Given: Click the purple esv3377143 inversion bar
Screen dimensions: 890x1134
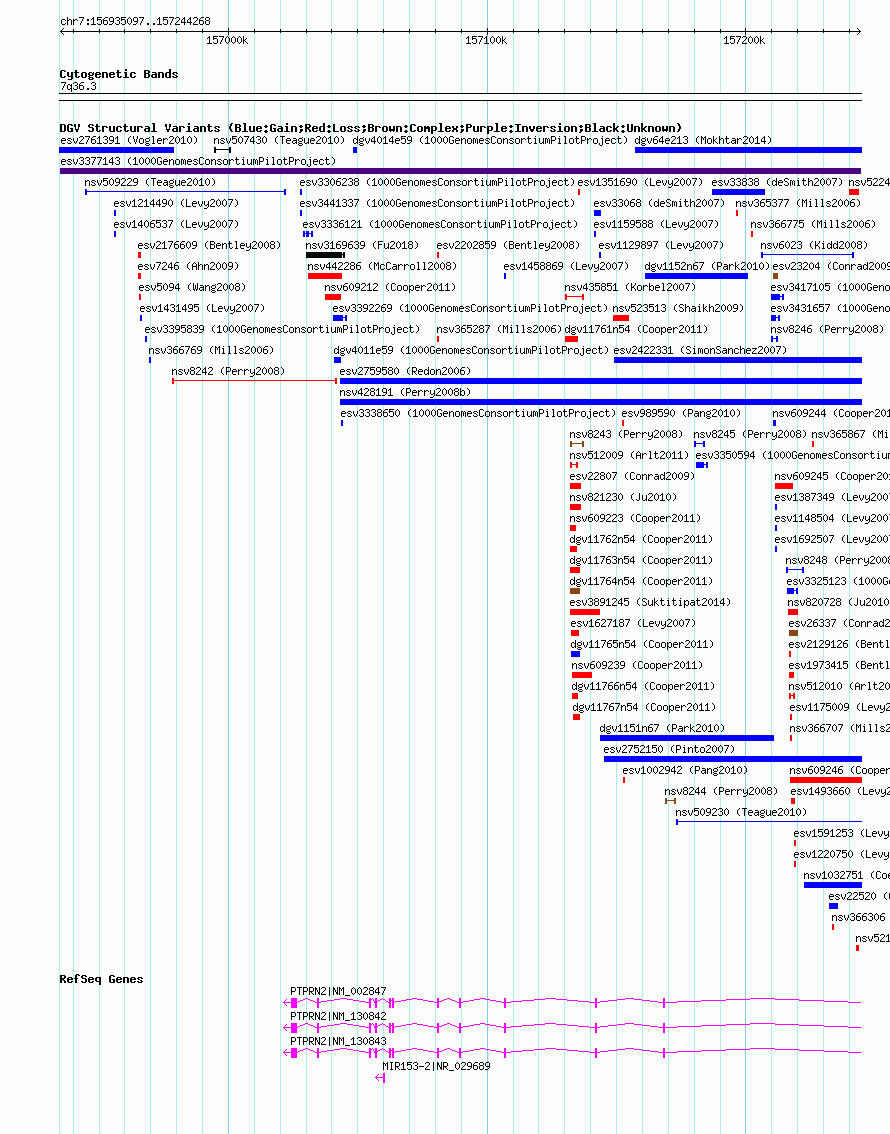Looking at the screenshot, I should pyautogui.click(x=461, y=171).
